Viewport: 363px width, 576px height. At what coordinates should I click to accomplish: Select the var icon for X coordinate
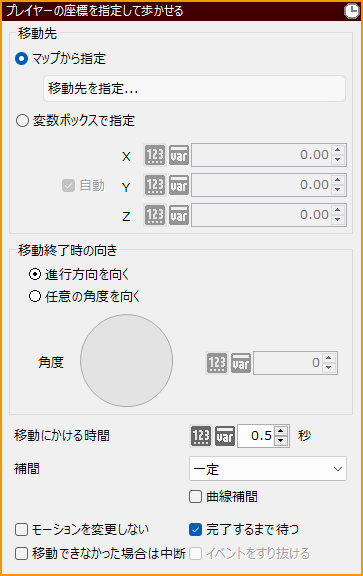pyautogui.click(x=179, y=155)
